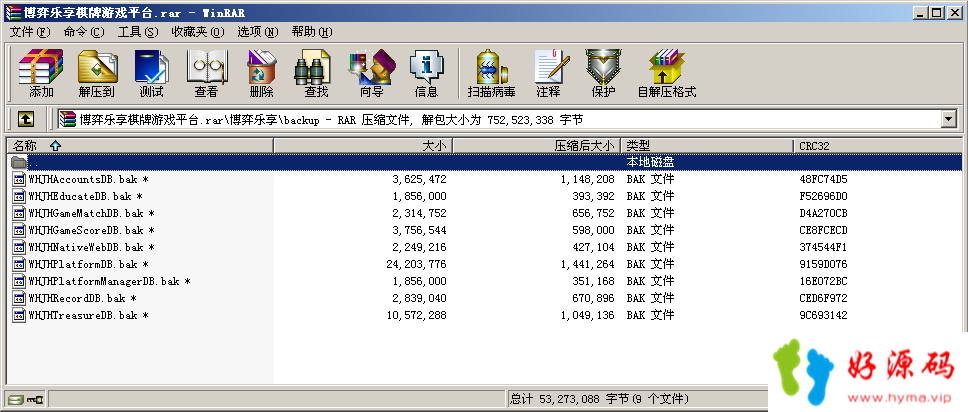Sort by CRC32 column header

pyautogui.click(x=877, y=146)
